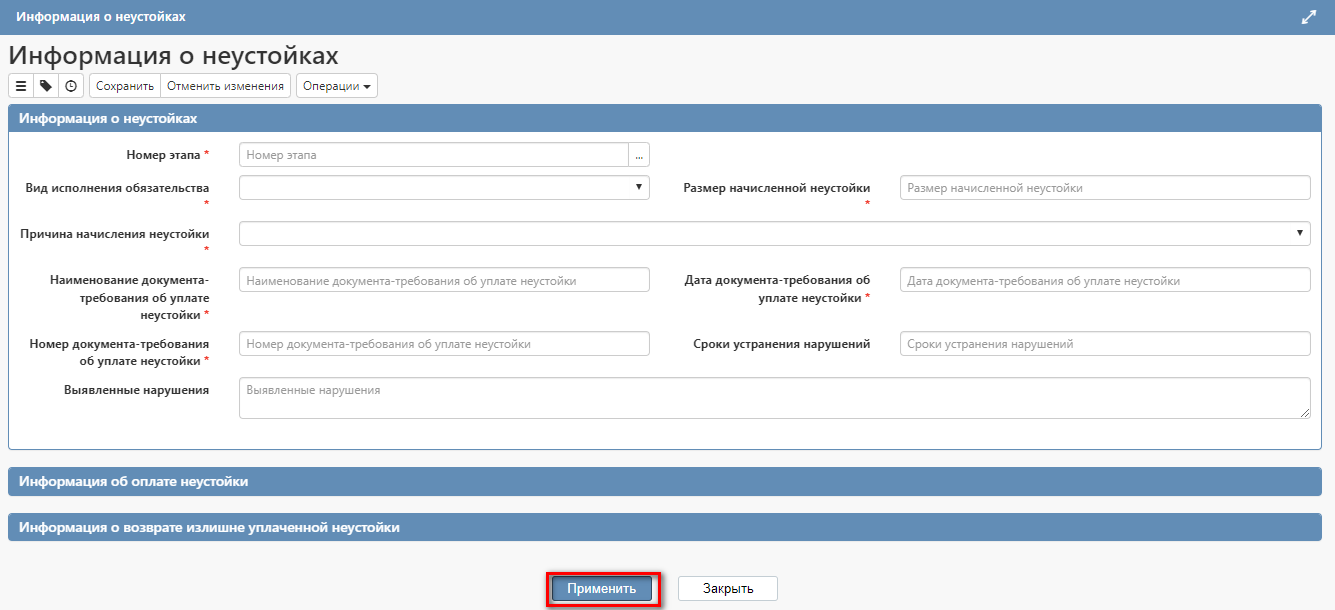The width and height of the screenshot is (1335, 610).
Task: Click Отменить изменения button
Action: [225, 86]
